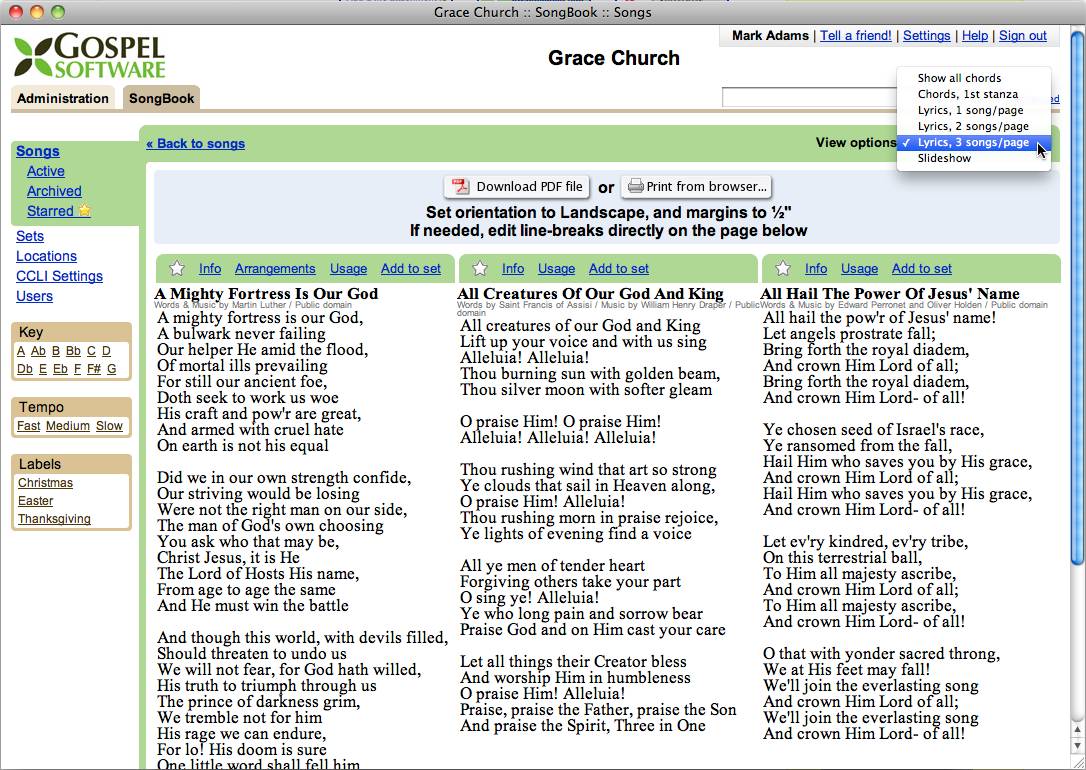The image size is (1086, 770).
Task: Select Lyrics, 3 songs/page option
Action: [x=974, y=142]
